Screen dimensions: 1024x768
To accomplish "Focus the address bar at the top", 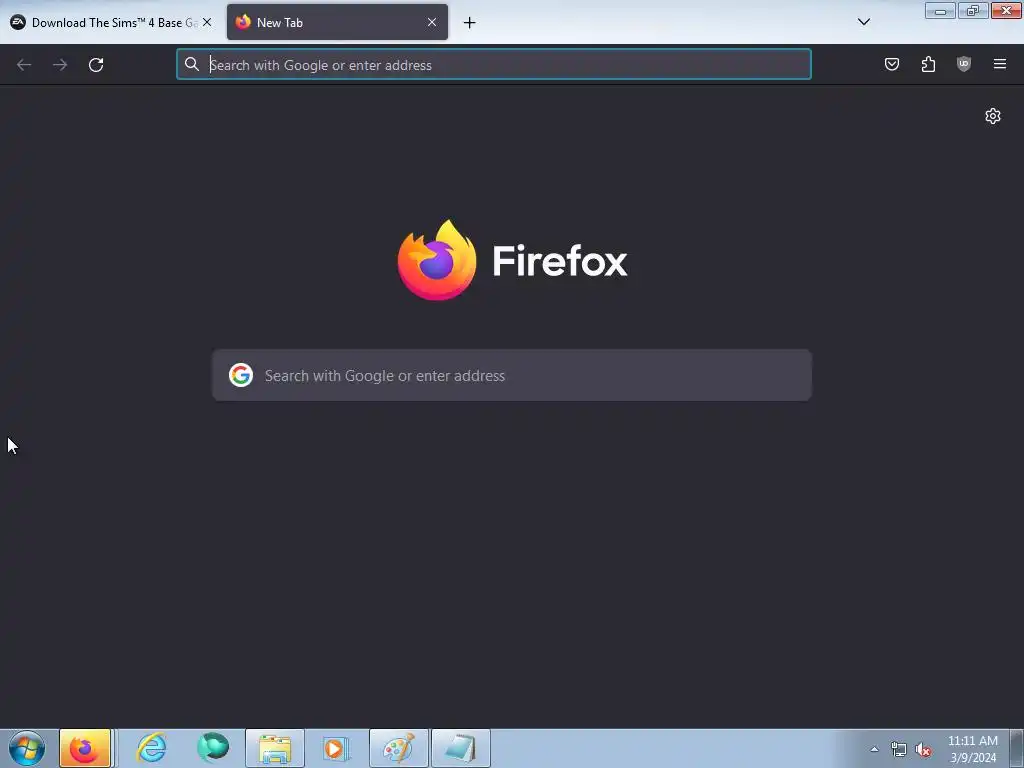I will pyautogui.click(x=494, y=65).
